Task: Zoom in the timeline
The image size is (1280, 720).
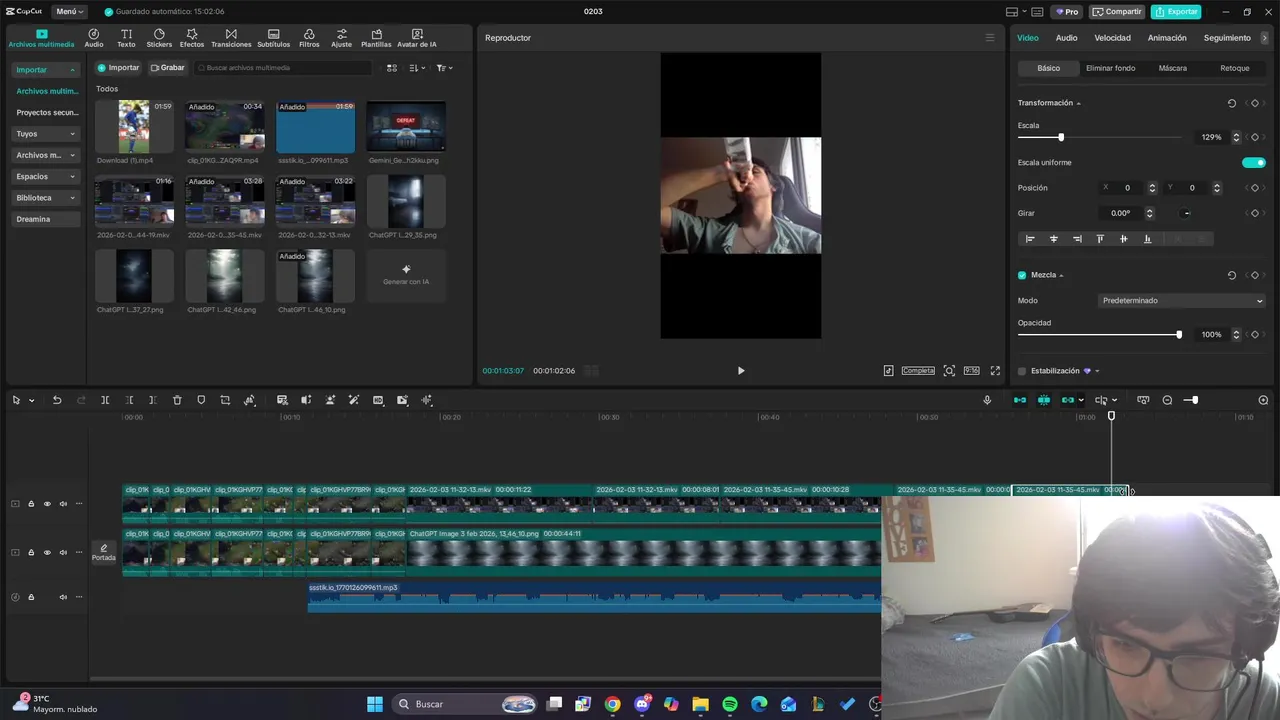Action: coord(1263,400)
